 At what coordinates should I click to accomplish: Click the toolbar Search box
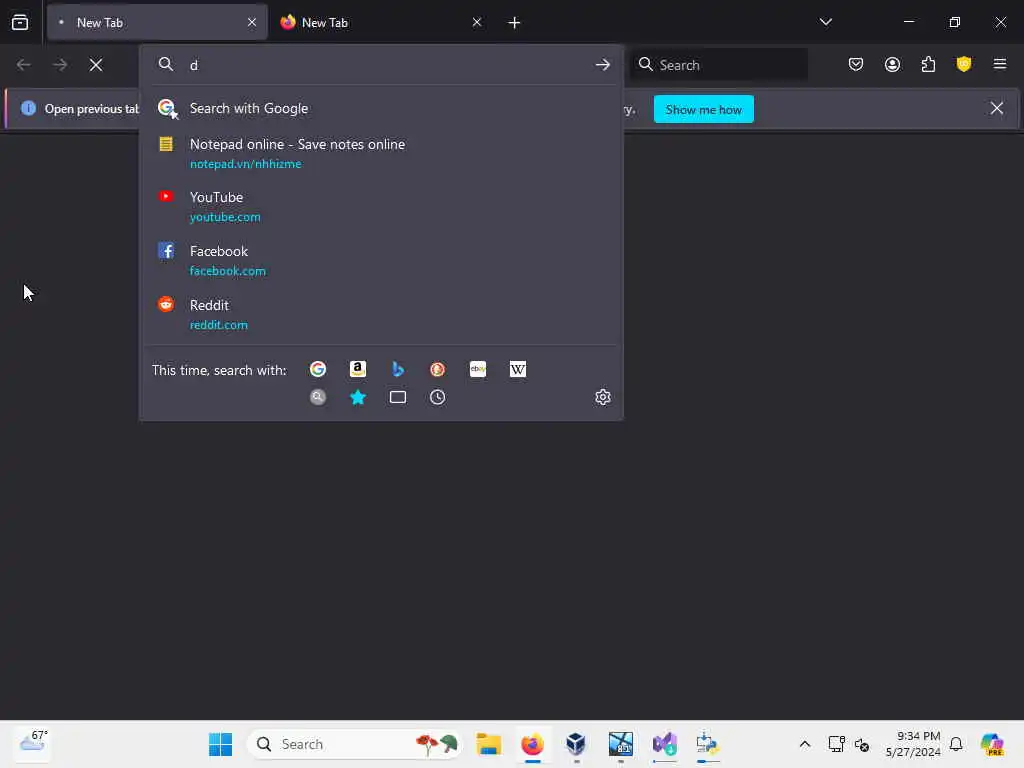(x=718, y=65)
